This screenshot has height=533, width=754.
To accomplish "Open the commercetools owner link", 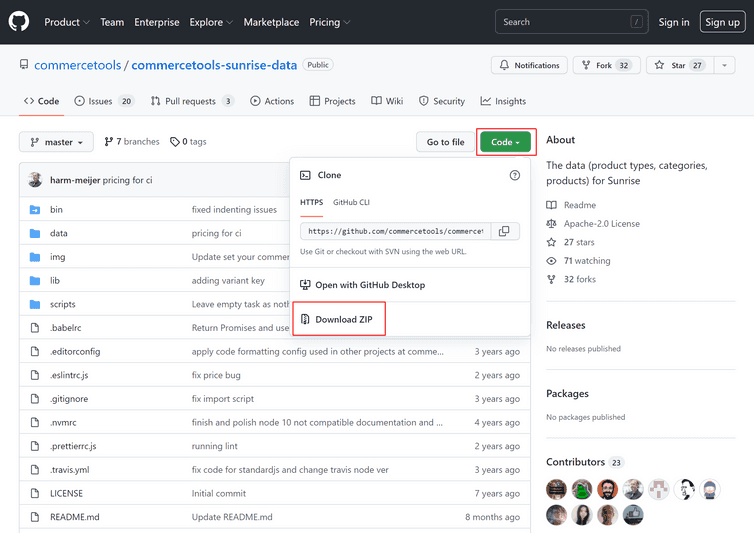I will point(77,65).
